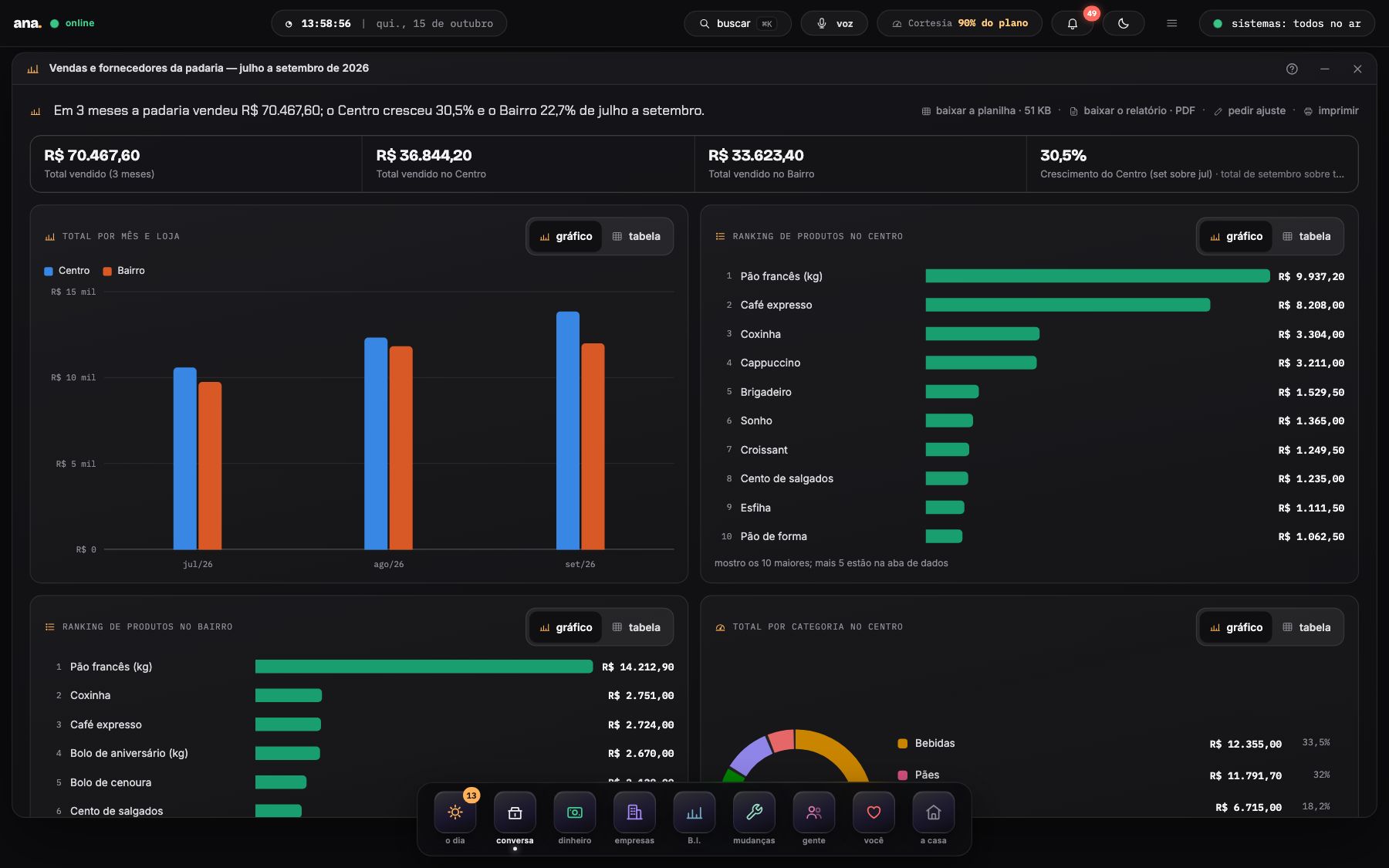Image resolution: width=1389 pixels, height=868 pixels.
Task: Switch 'Total por categoria' to tabela
Action: (x=1307, y=627)
